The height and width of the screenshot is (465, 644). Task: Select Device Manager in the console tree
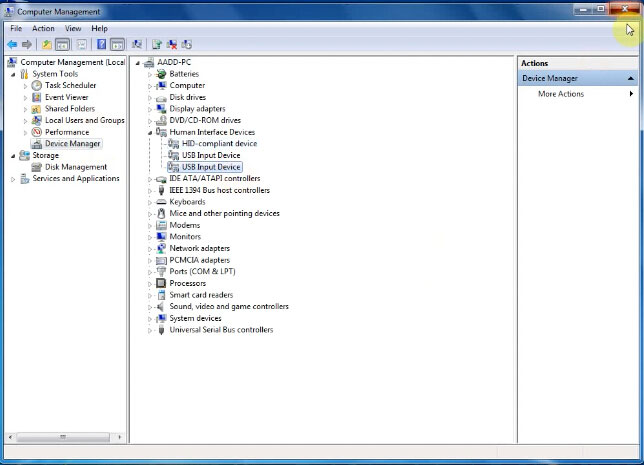tap(72, 144)
